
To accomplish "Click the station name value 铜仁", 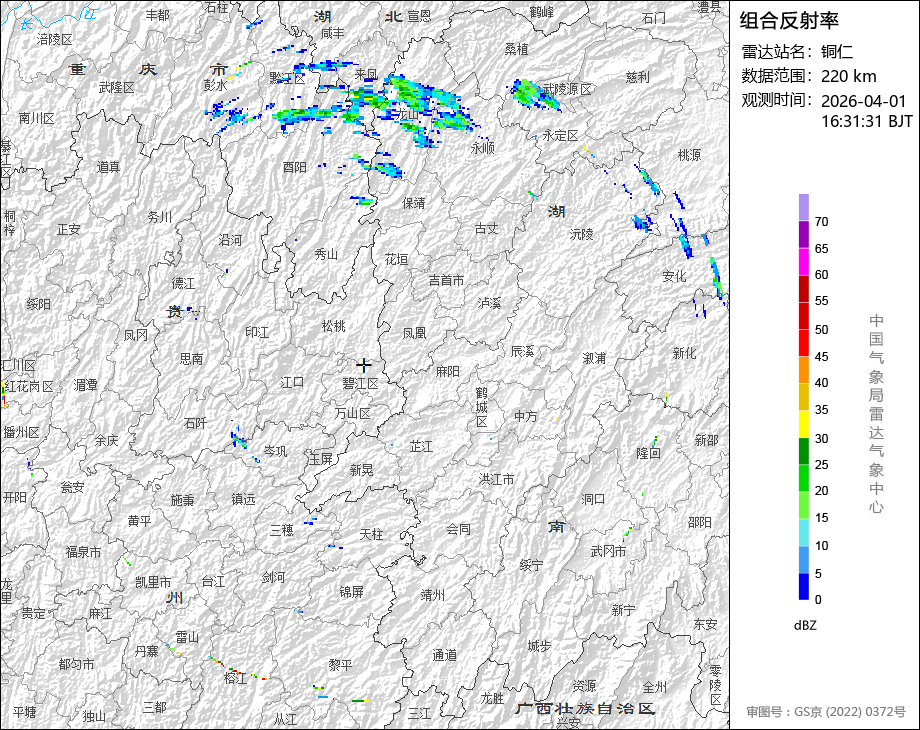I will pos(837,52).
